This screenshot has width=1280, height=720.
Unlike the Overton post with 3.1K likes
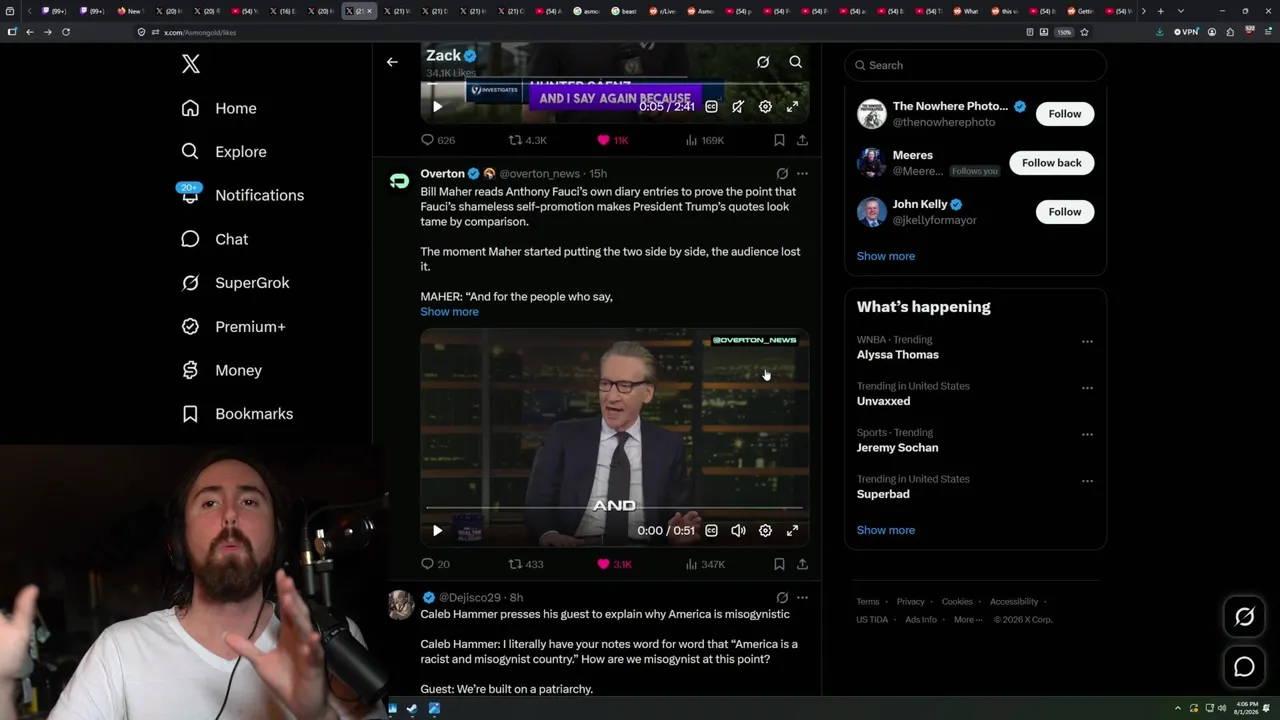(614, 564)
